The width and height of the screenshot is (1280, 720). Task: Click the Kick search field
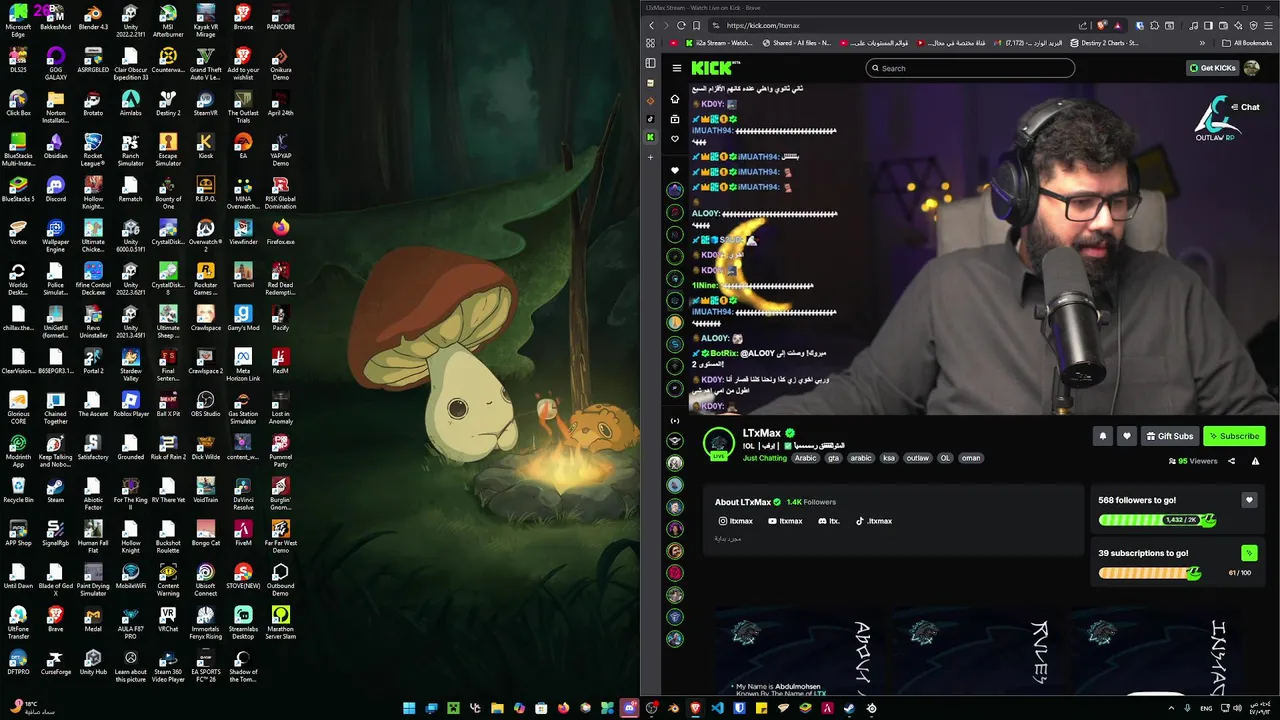tap(970, 68)
